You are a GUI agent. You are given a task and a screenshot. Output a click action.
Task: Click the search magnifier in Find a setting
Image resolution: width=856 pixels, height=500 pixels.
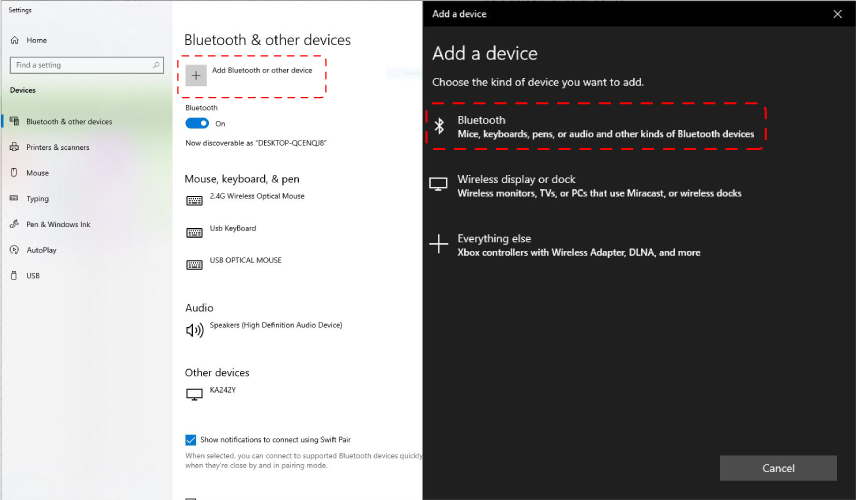[x=156, y=65]
